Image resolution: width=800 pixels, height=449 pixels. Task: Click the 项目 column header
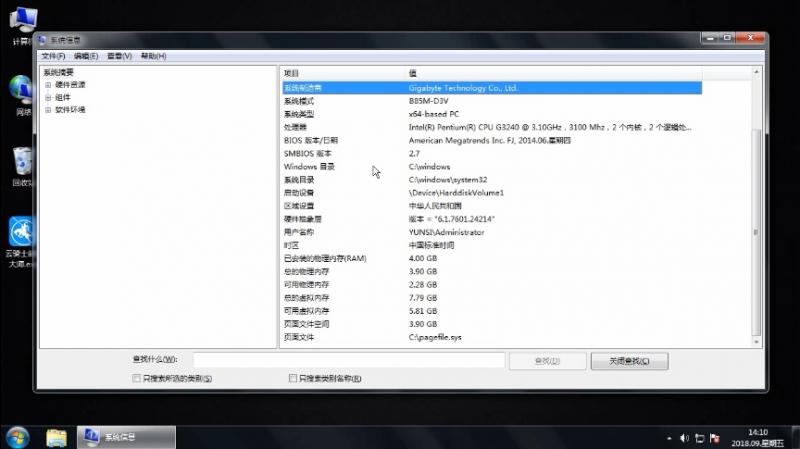coord(343,73)
